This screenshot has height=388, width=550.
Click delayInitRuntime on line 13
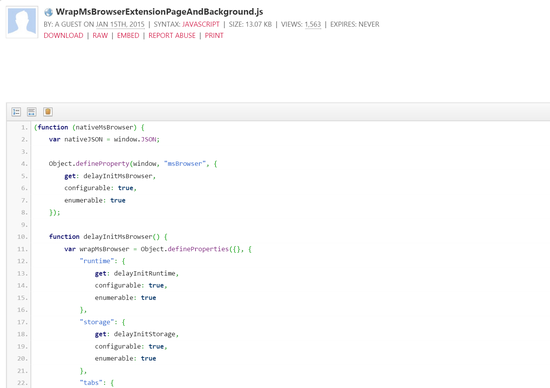pyautogui.click(x=145, y=273)
